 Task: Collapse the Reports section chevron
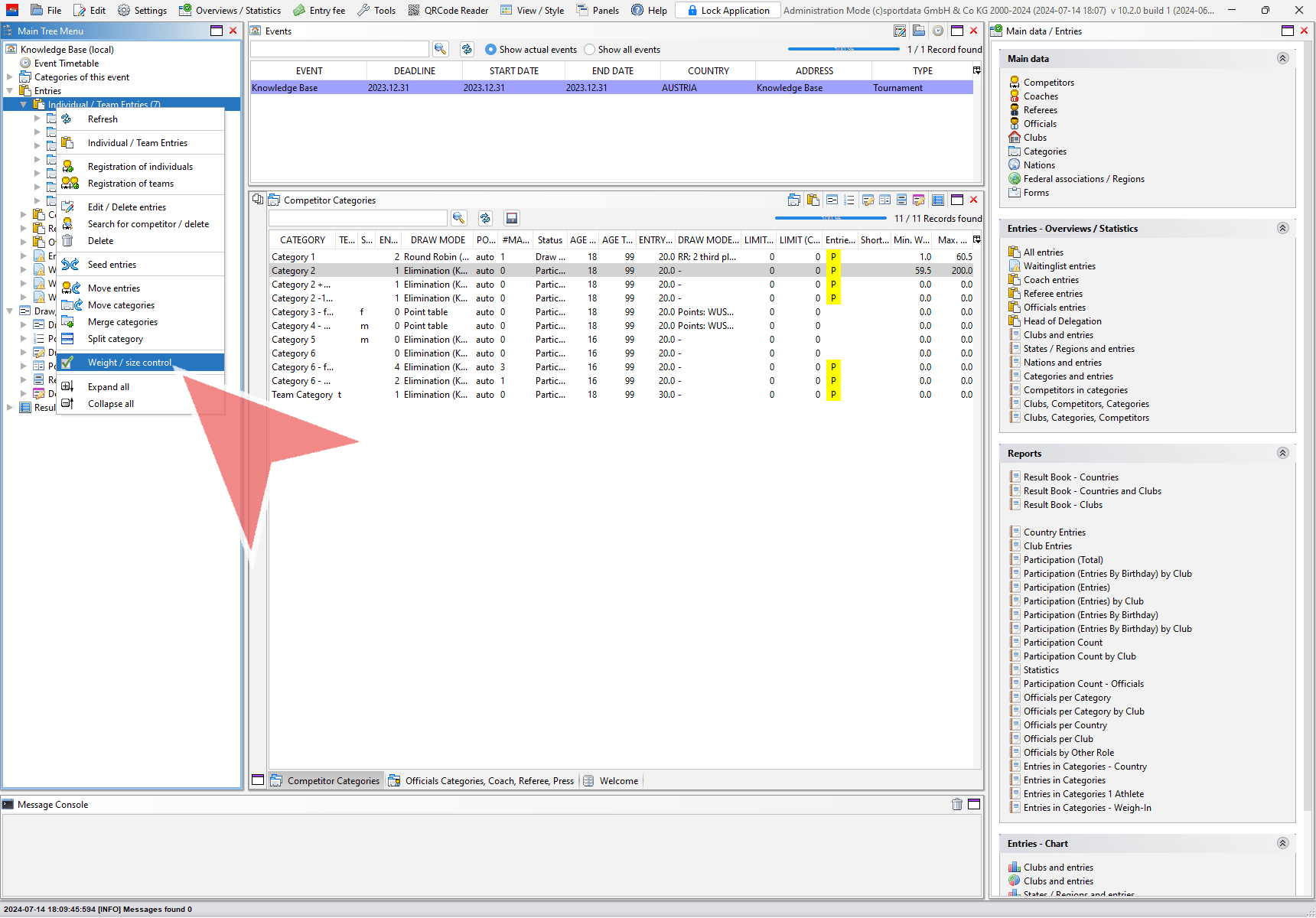(x=1282, y=453)
